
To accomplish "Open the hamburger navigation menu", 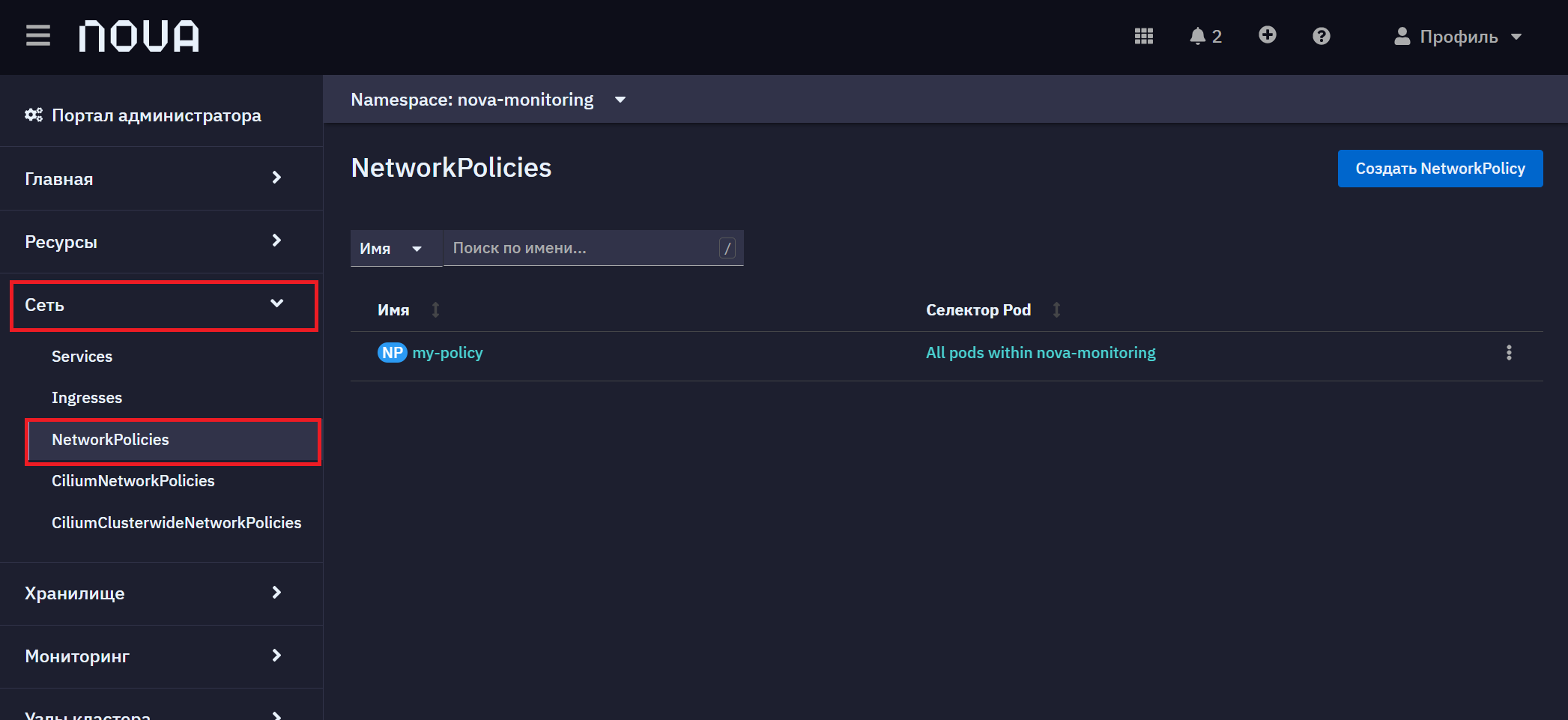I will tap(38, 35).
